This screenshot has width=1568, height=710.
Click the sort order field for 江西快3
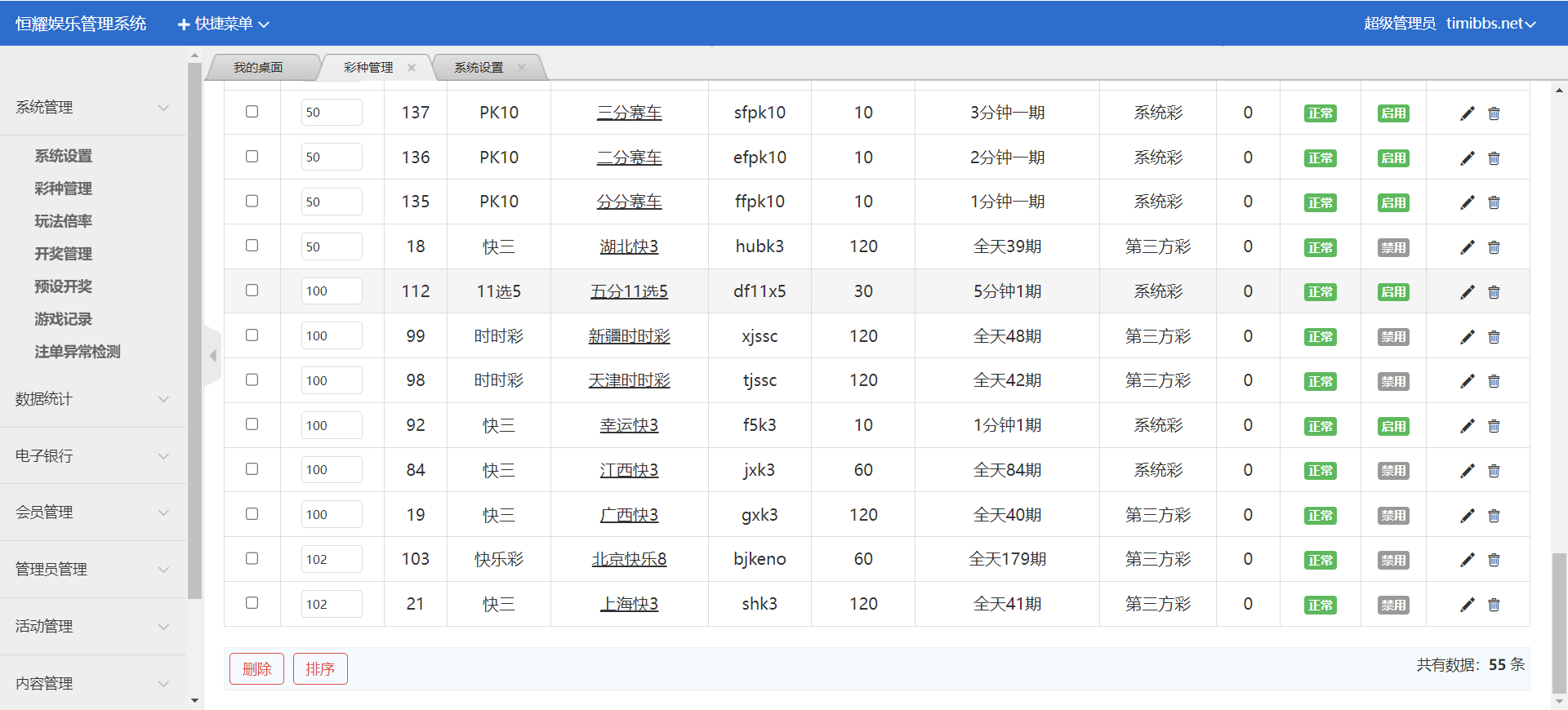(331, 470)
